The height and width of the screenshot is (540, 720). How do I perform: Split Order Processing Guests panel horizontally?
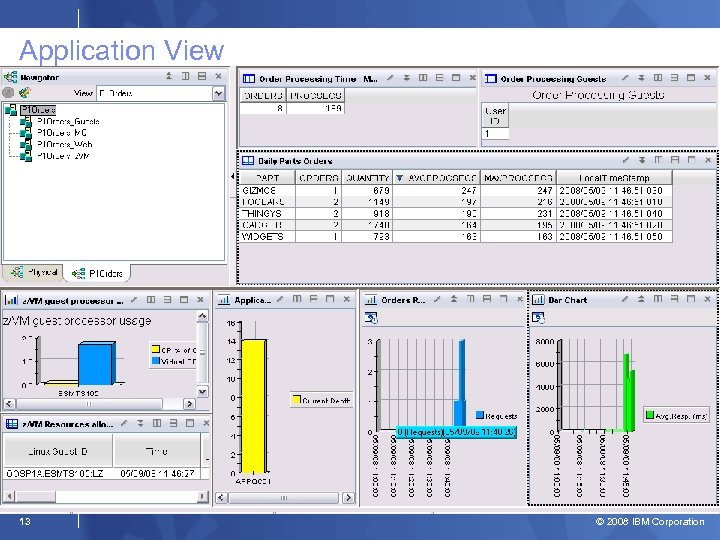(675, 78)
